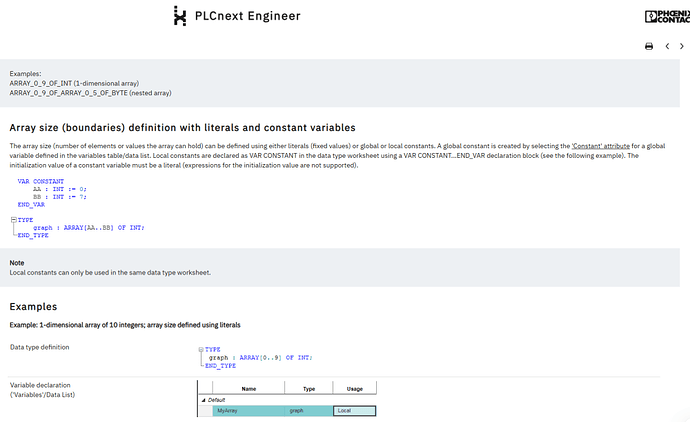Click 'graph : ARRAY[0..9] OF INT;' code line
The height and width of the screenshot is (422, 690).
(x=261, y=357)
